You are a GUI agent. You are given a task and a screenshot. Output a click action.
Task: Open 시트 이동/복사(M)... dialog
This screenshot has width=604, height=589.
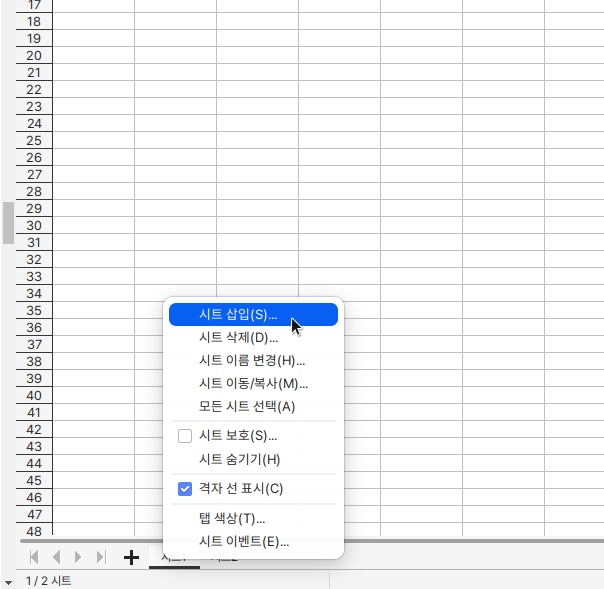(253, 384)
